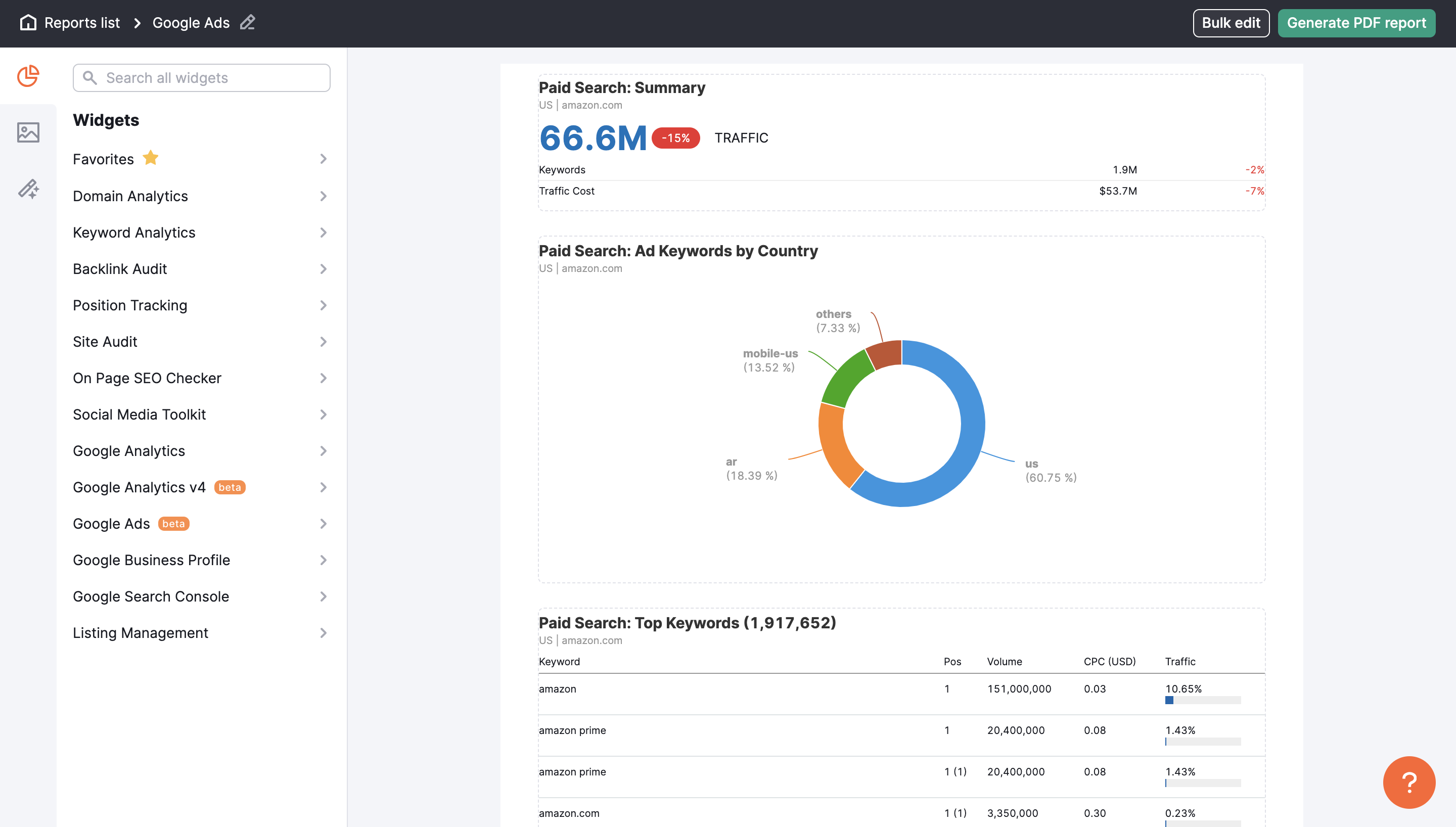This screenshot has height=827, width=1456.
Task: Click the 151,000,000 volume cell
Action: pos(1019,688)
